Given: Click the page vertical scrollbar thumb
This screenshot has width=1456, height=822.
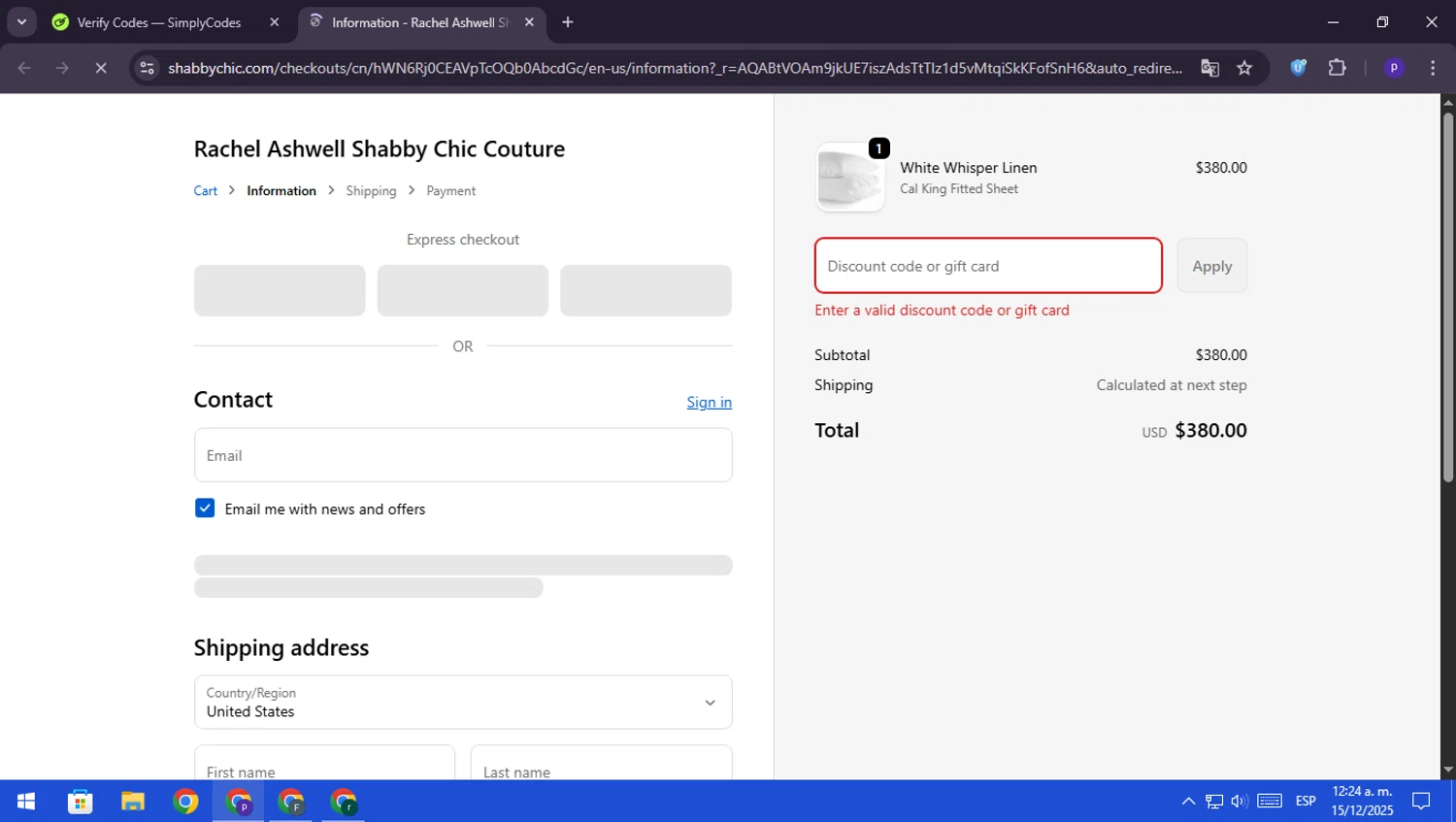Looking at the screenshot, I should 1448,297.
